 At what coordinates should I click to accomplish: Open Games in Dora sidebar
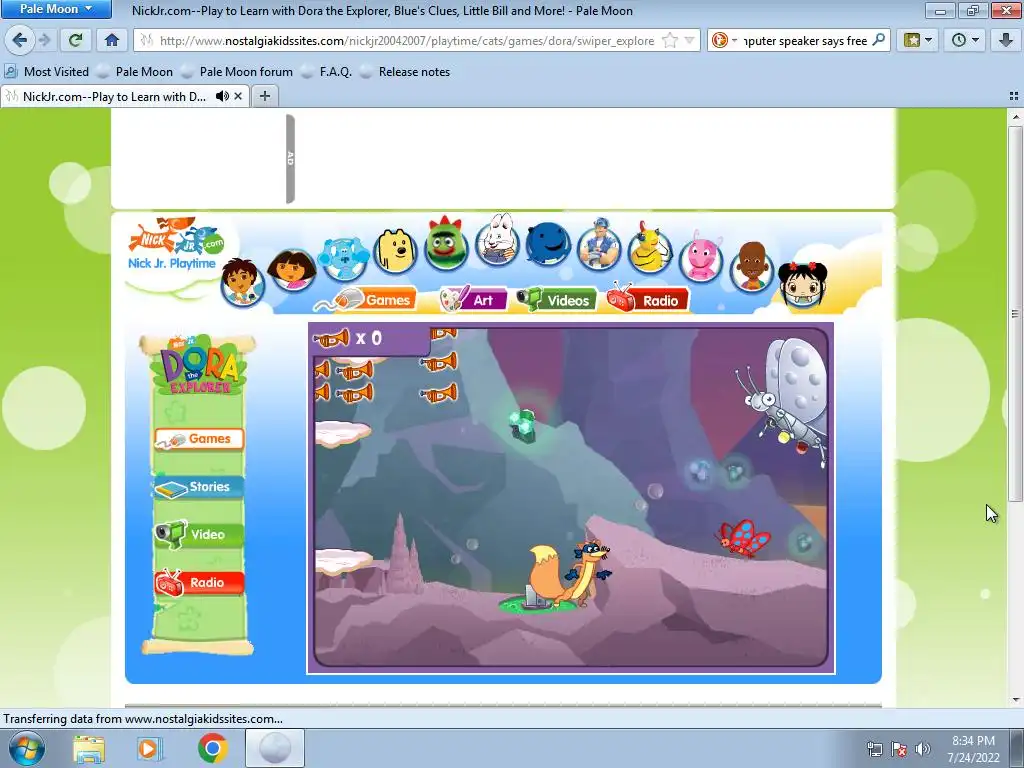(x=199, y=439)
